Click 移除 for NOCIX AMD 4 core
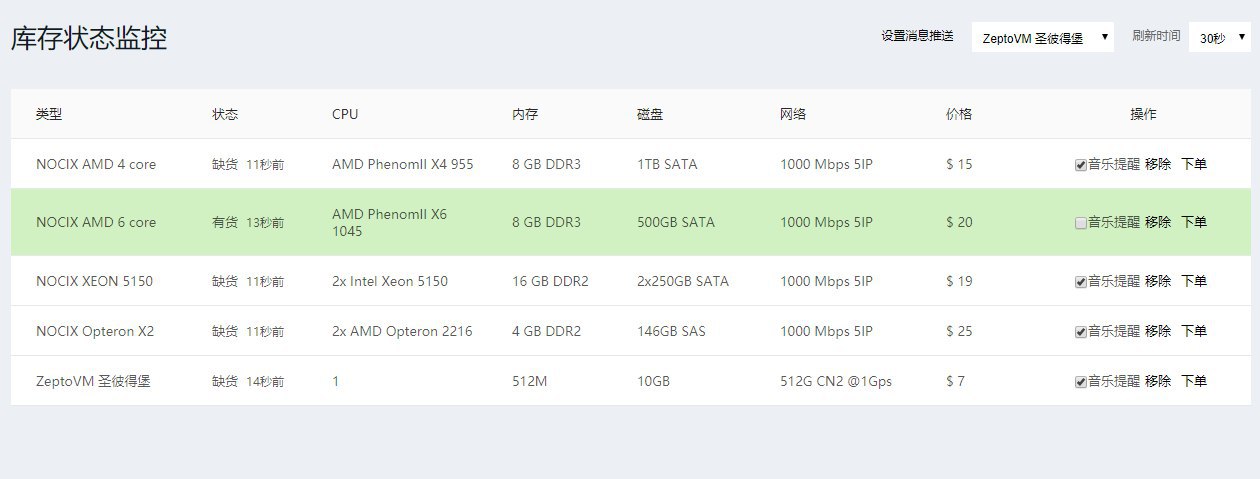Image resolution: width=1260 pixels, height=479 pixels. coord(1158,164)
